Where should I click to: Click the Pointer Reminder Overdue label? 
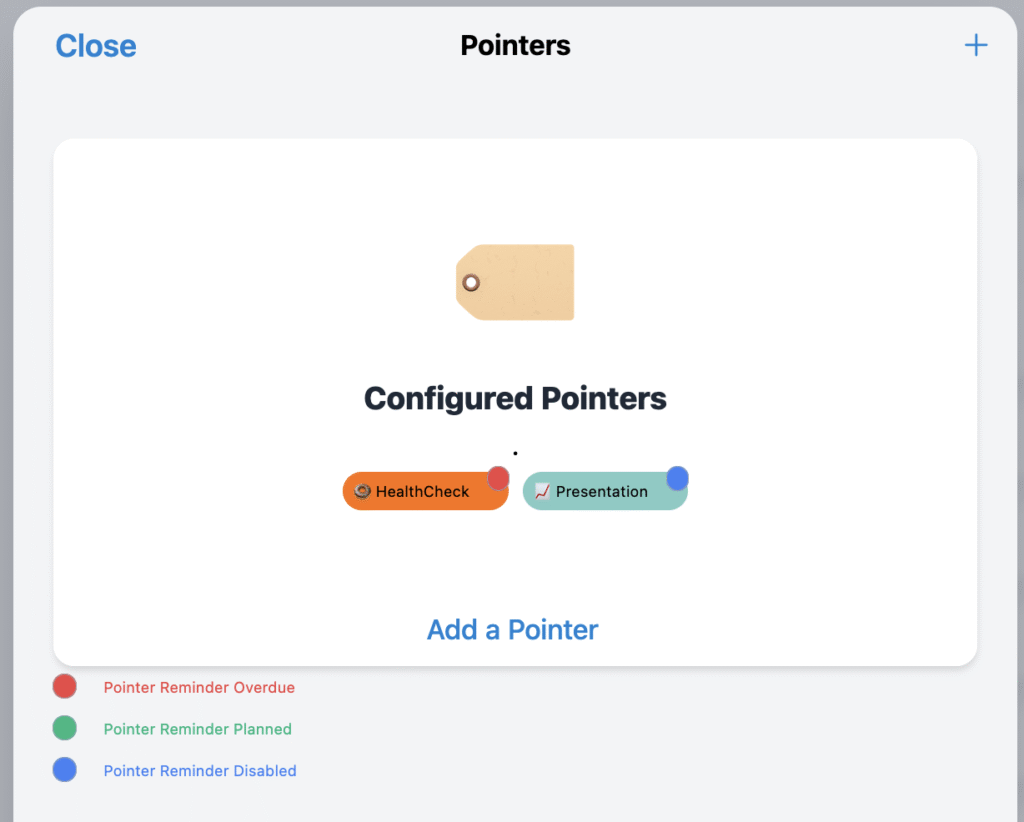pyautogui.click(x=199, y=688)
